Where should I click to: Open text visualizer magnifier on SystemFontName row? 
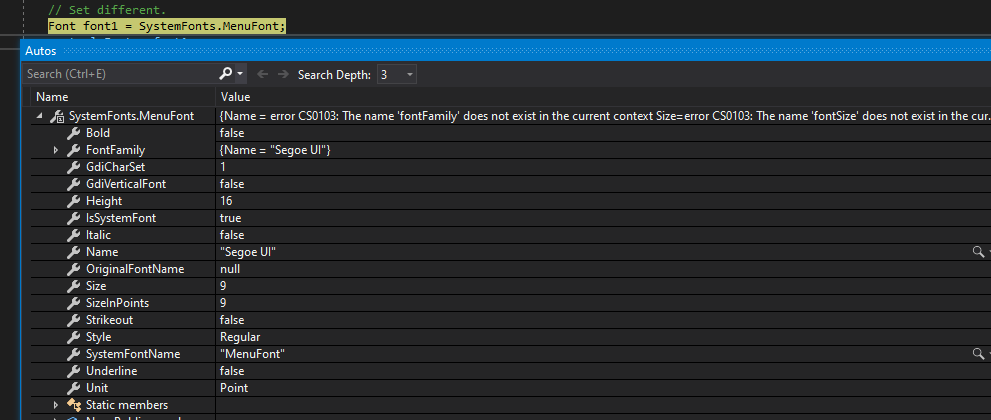(978, 354)
